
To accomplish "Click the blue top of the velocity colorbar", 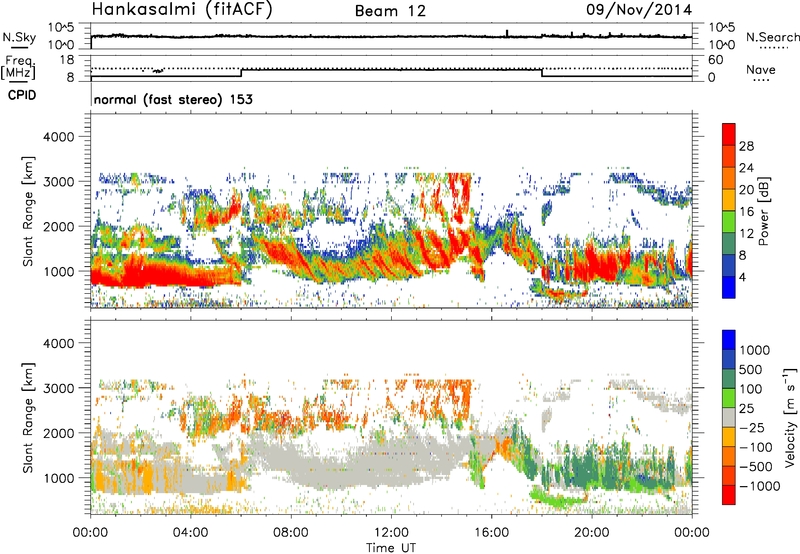I will pos(729,340).
